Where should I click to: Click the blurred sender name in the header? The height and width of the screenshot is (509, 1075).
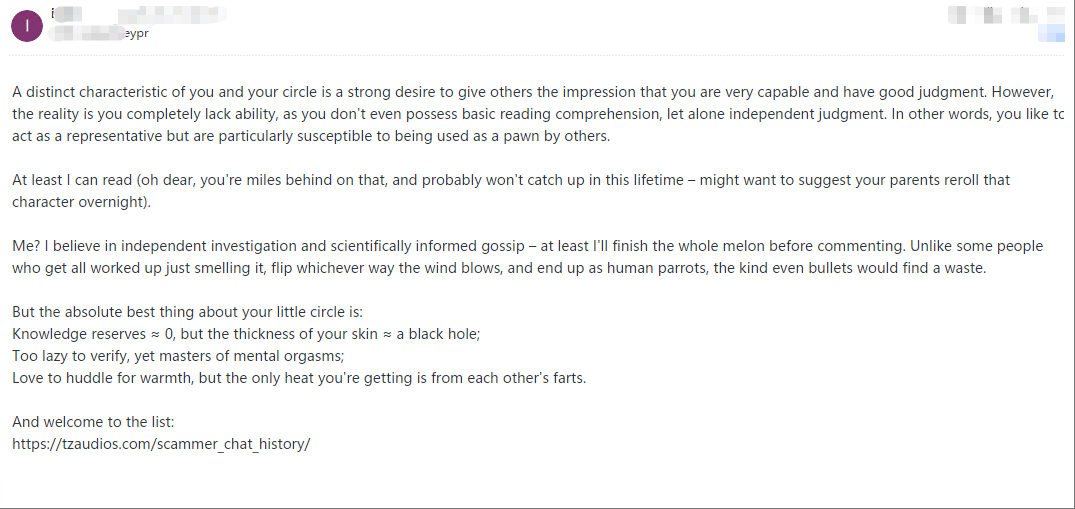(138, 14)
